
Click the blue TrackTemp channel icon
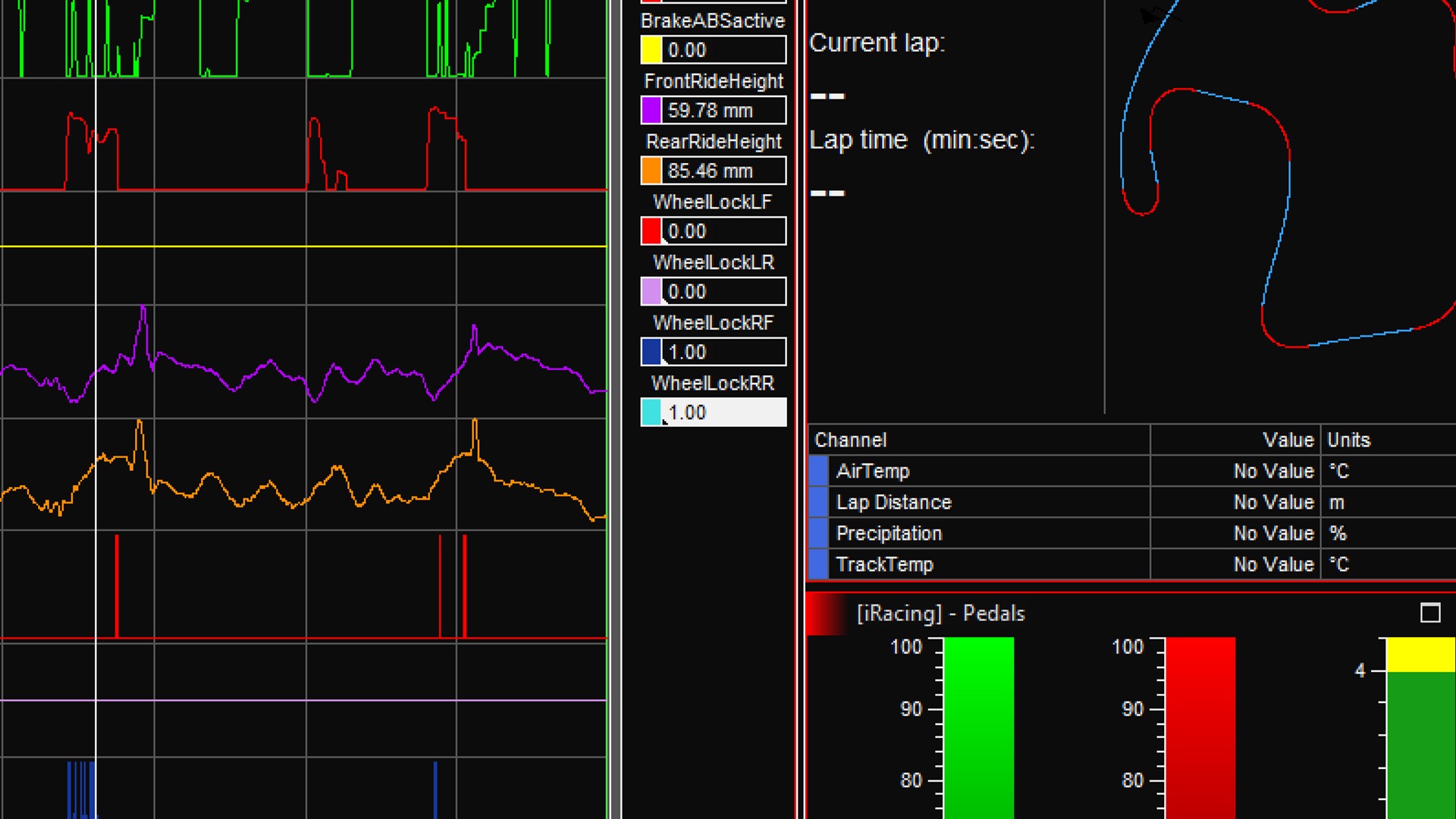point(817,564)
